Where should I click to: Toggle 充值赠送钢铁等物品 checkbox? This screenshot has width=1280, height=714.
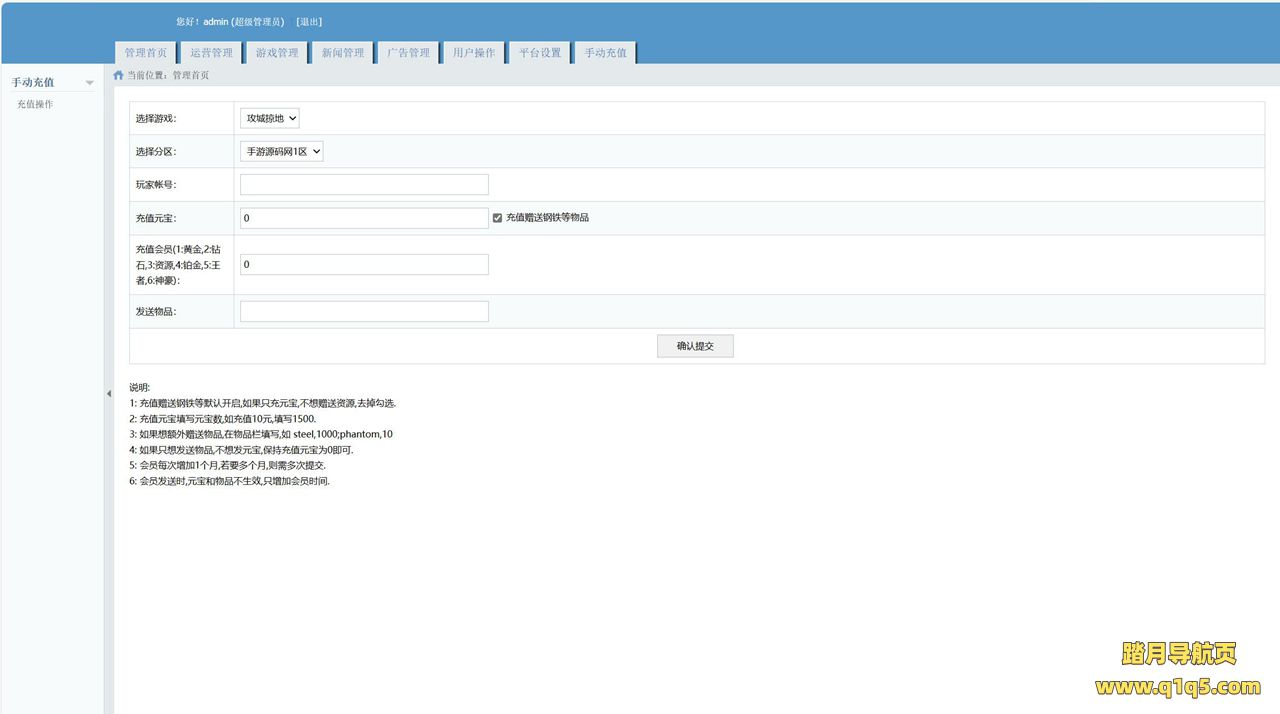(x=497, y=218)
